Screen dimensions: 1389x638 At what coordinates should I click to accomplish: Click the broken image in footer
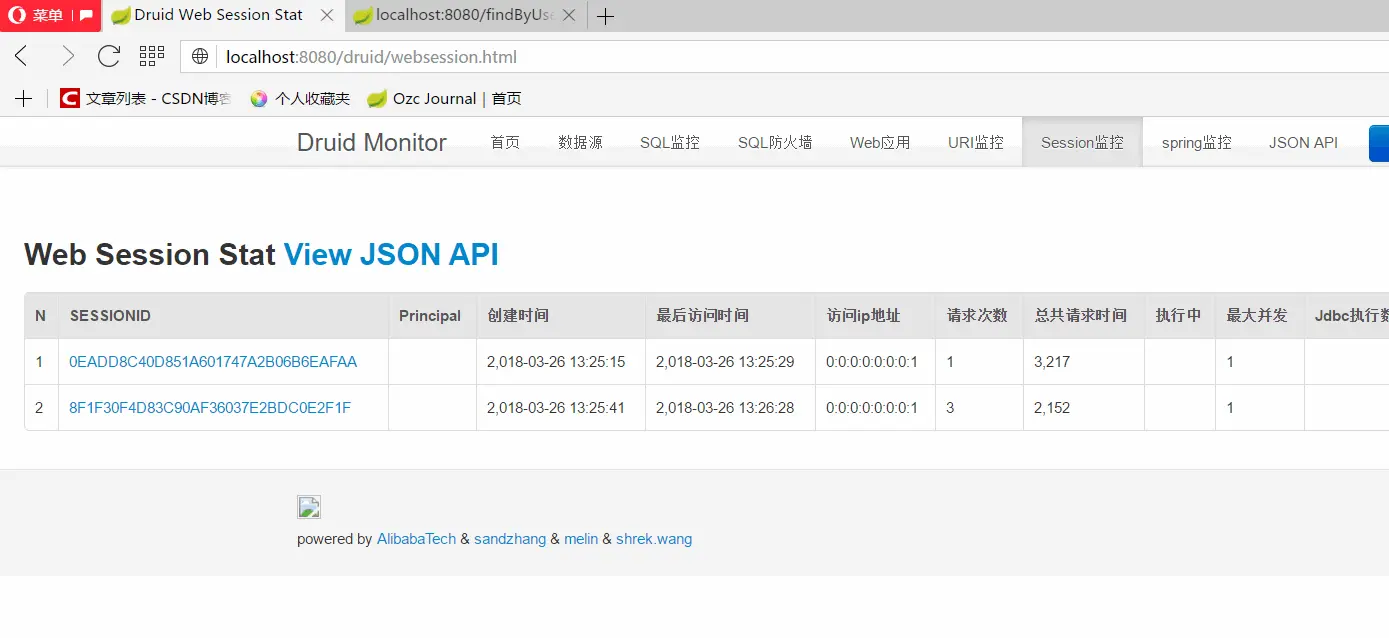tap(308, 507)
